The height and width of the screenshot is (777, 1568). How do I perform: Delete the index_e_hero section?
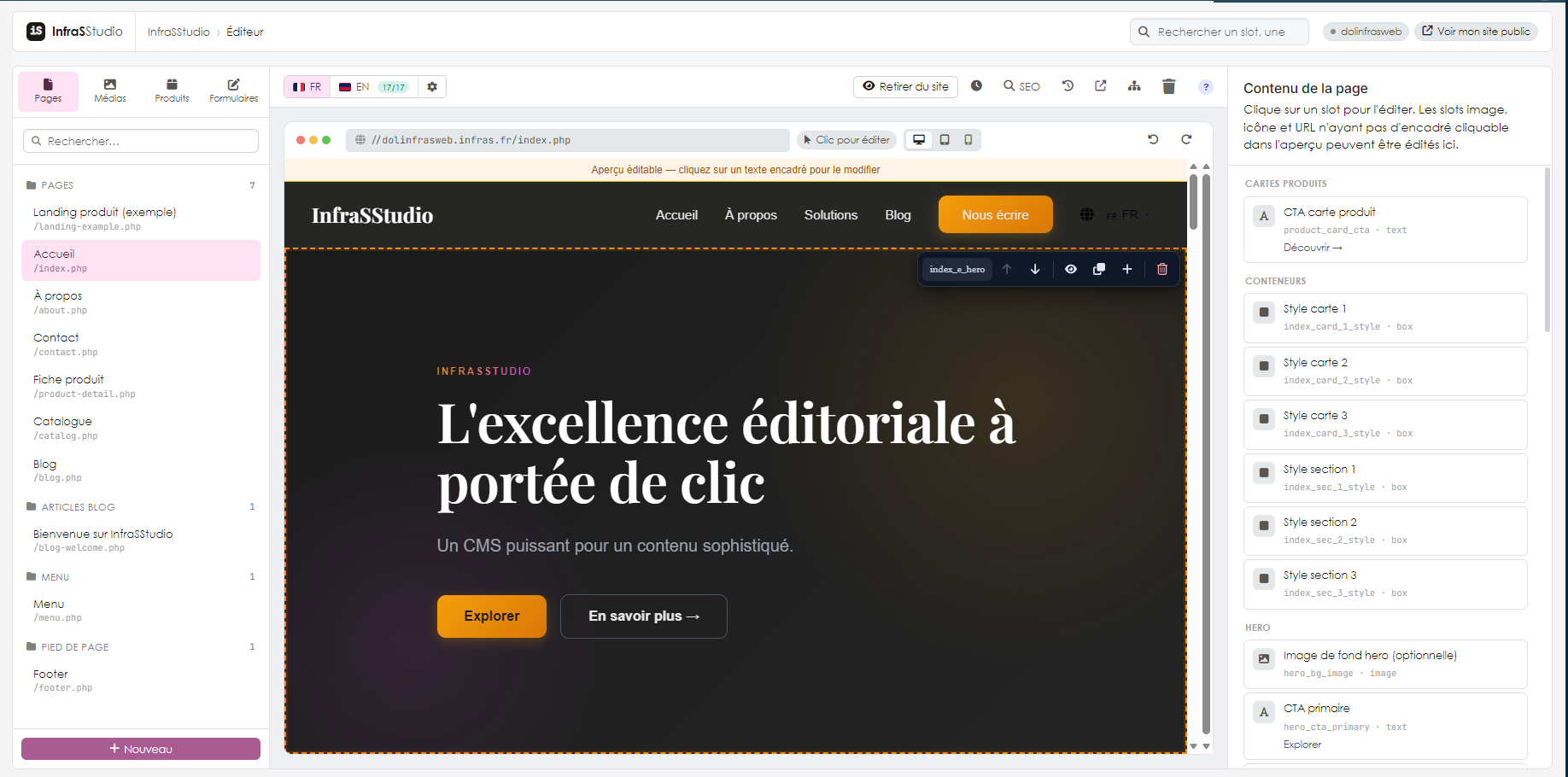click(1162, 269)
